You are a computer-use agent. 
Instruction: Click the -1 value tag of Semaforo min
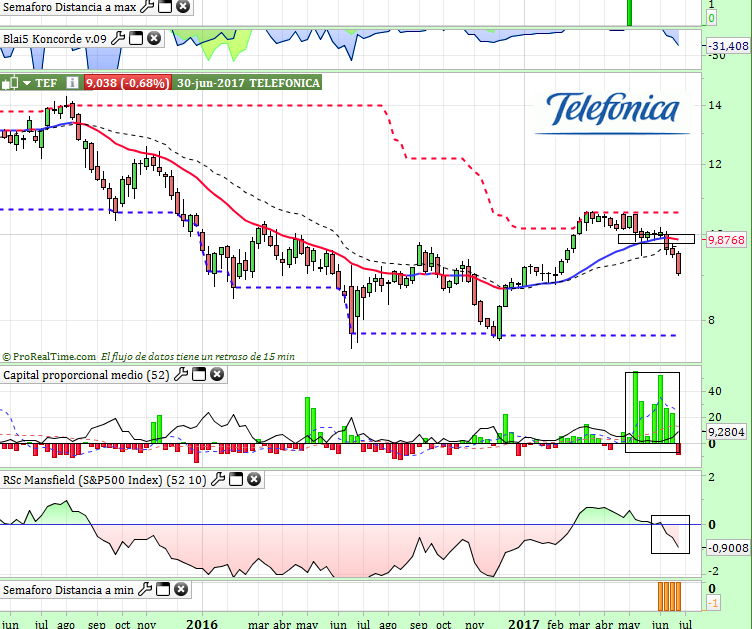(713, 603)
